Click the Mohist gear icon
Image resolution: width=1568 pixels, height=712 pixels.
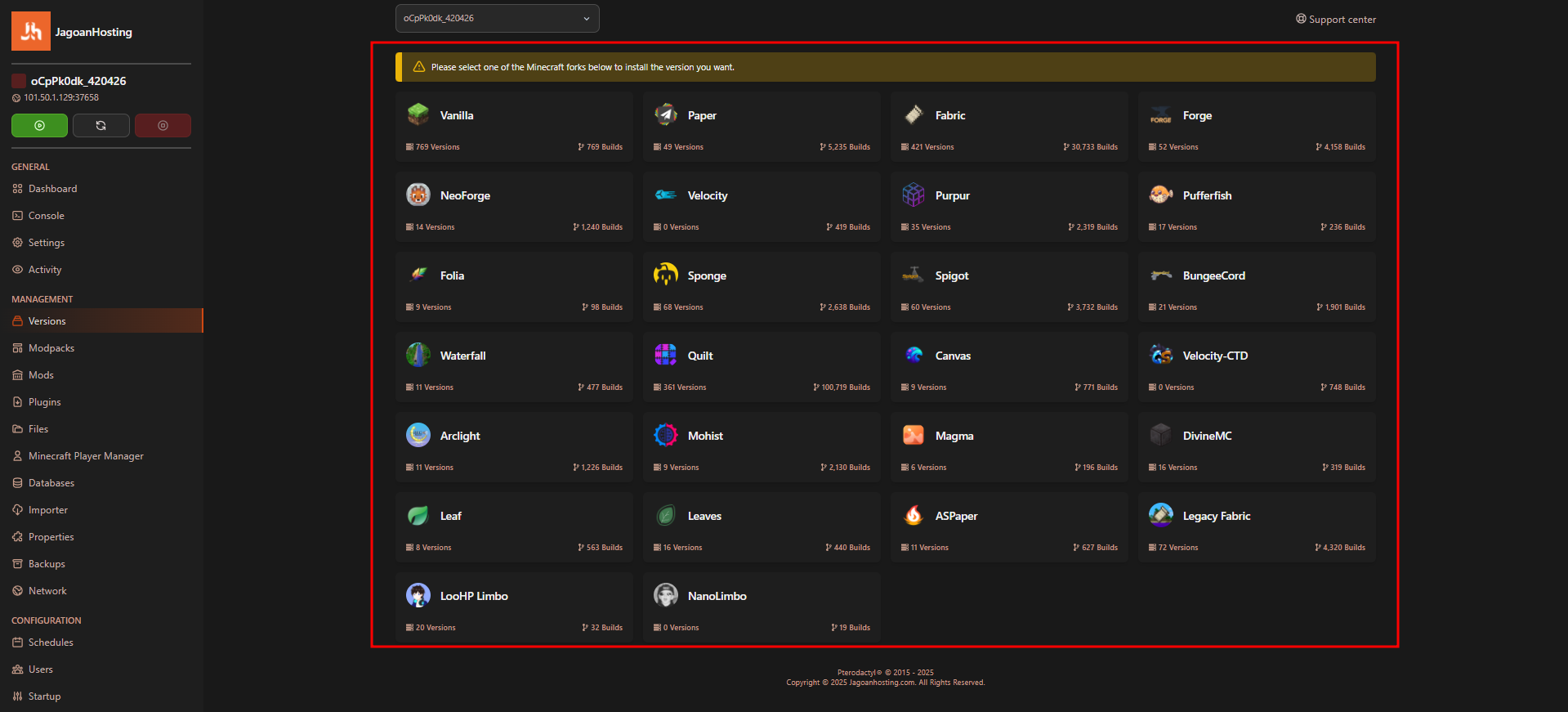tap(666, 435)
